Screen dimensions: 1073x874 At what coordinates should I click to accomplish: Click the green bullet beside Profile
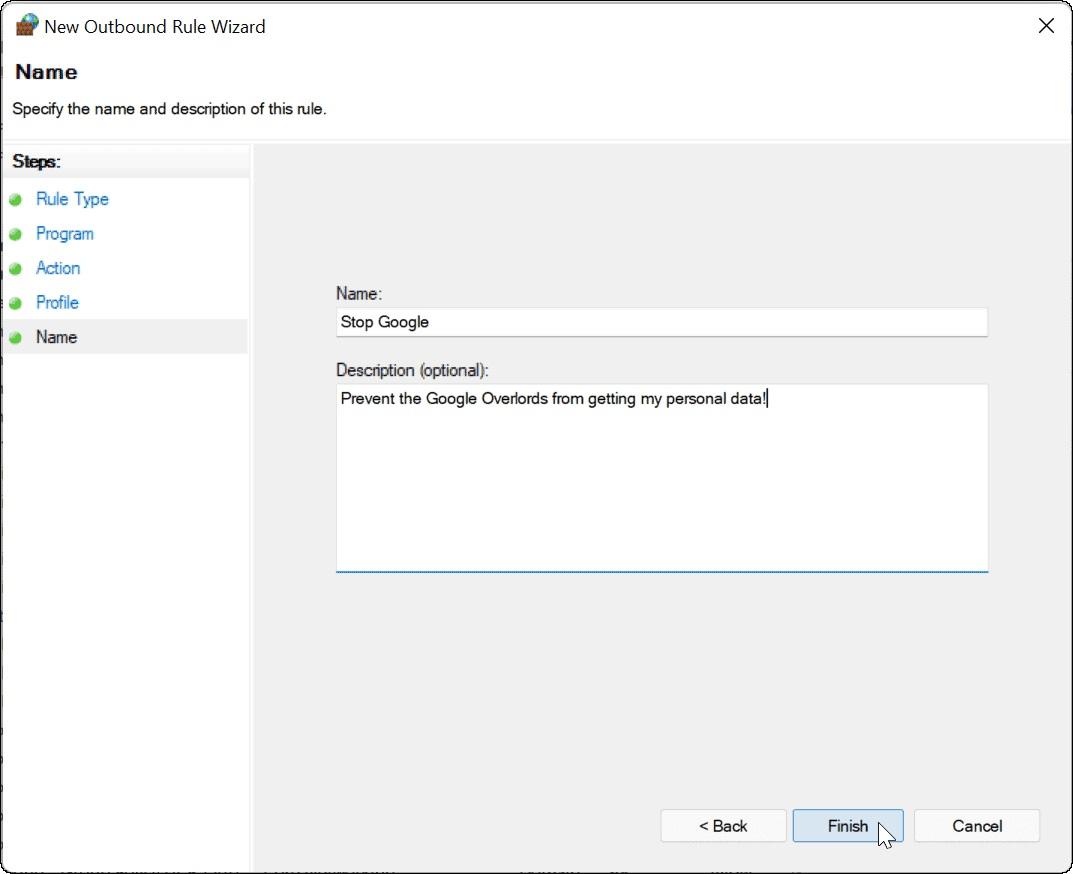15,303
